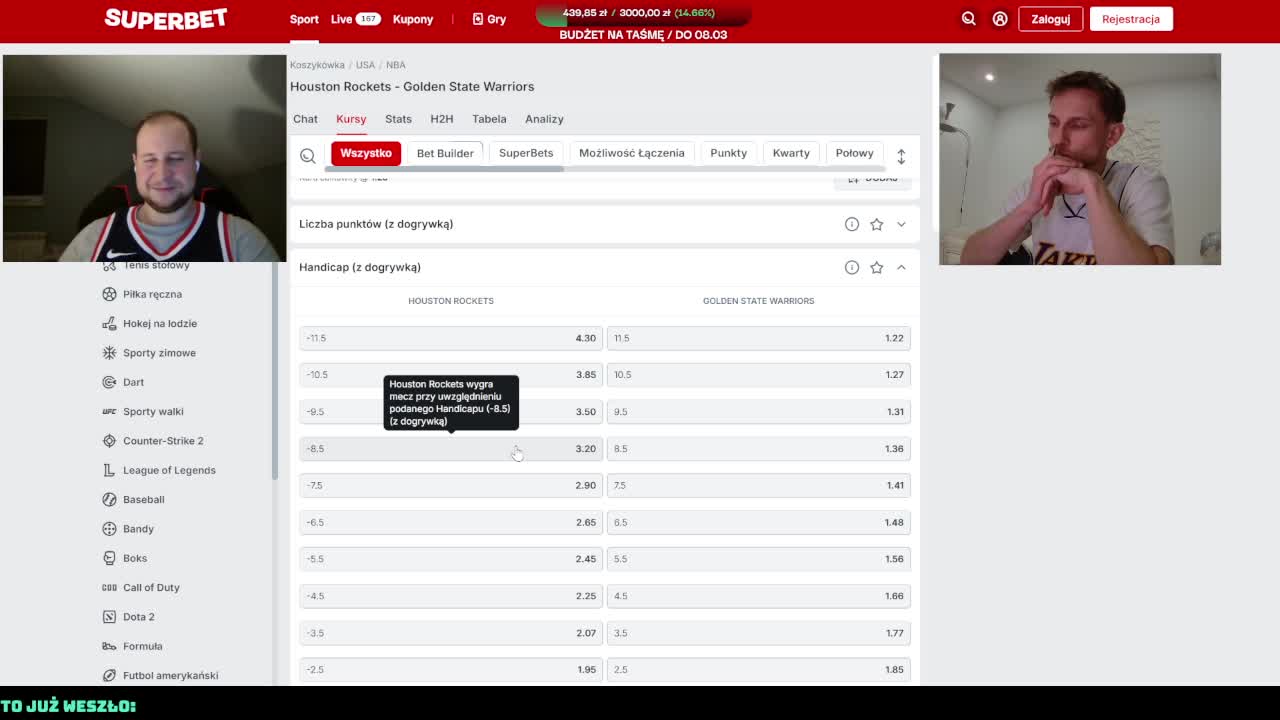Open Kupony menu
1280x720 pixels.
[413, 19]
